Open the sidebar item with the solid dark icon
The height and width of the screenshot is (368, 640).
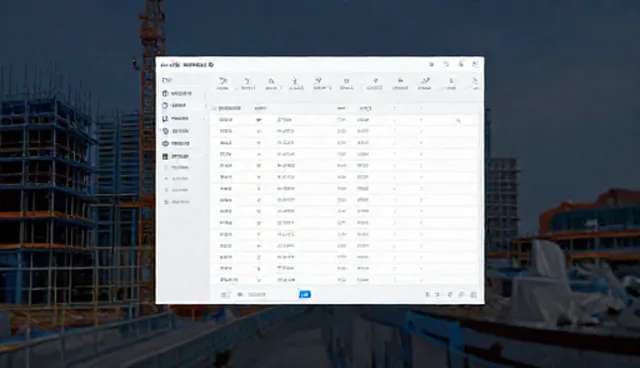176,156
